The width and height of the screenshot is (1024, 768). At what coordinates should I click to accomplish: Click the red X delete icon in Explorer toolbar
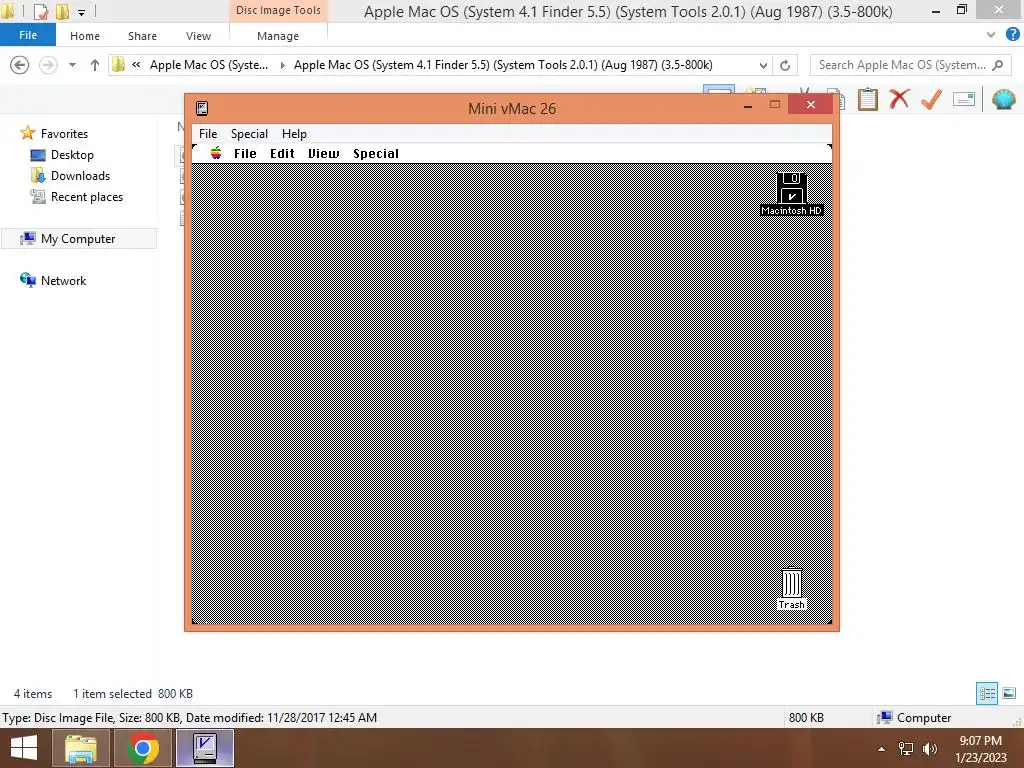coord(899,99)
